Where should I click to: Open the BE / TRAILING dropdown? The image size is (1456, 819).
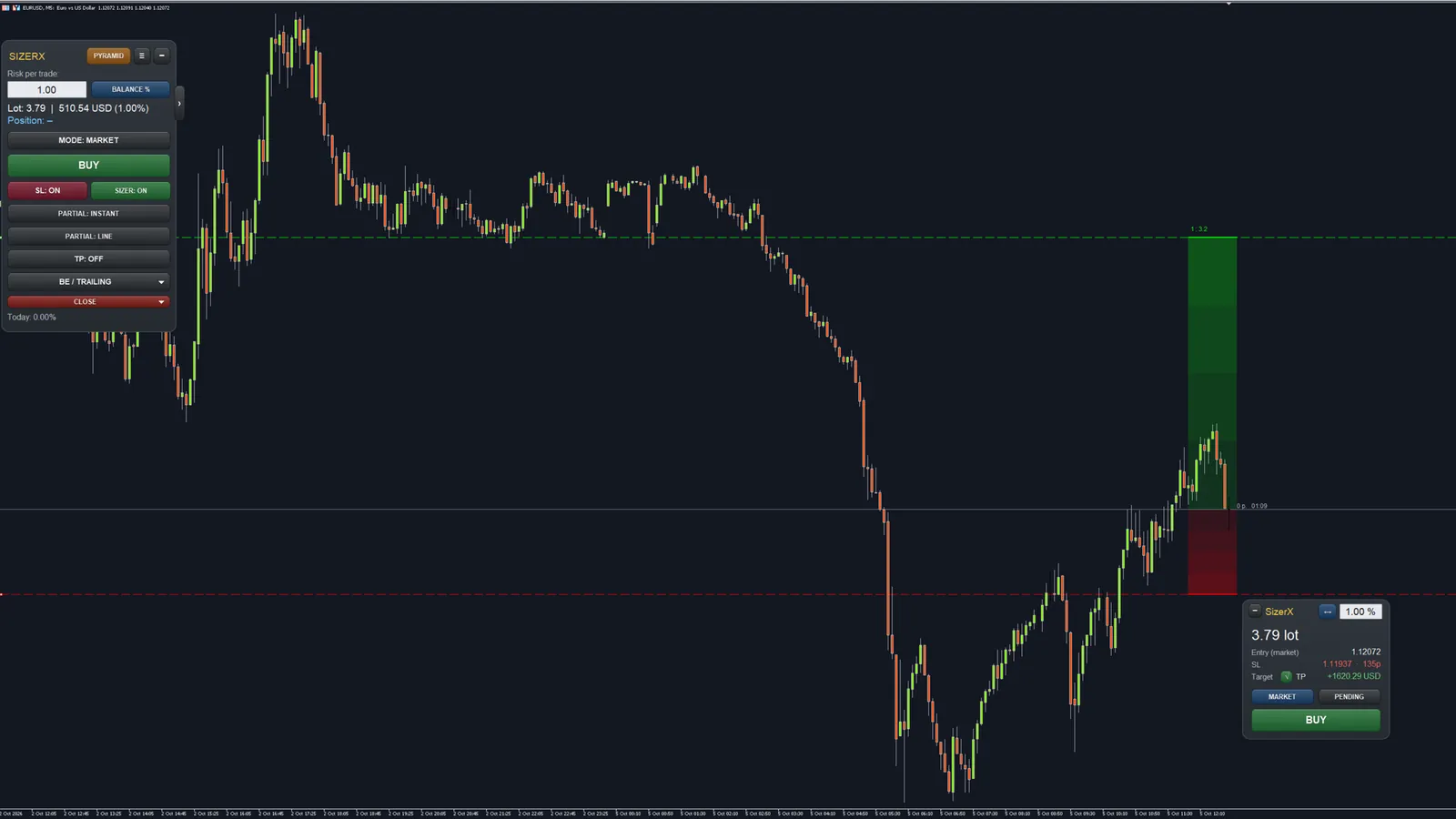point(88,281)
